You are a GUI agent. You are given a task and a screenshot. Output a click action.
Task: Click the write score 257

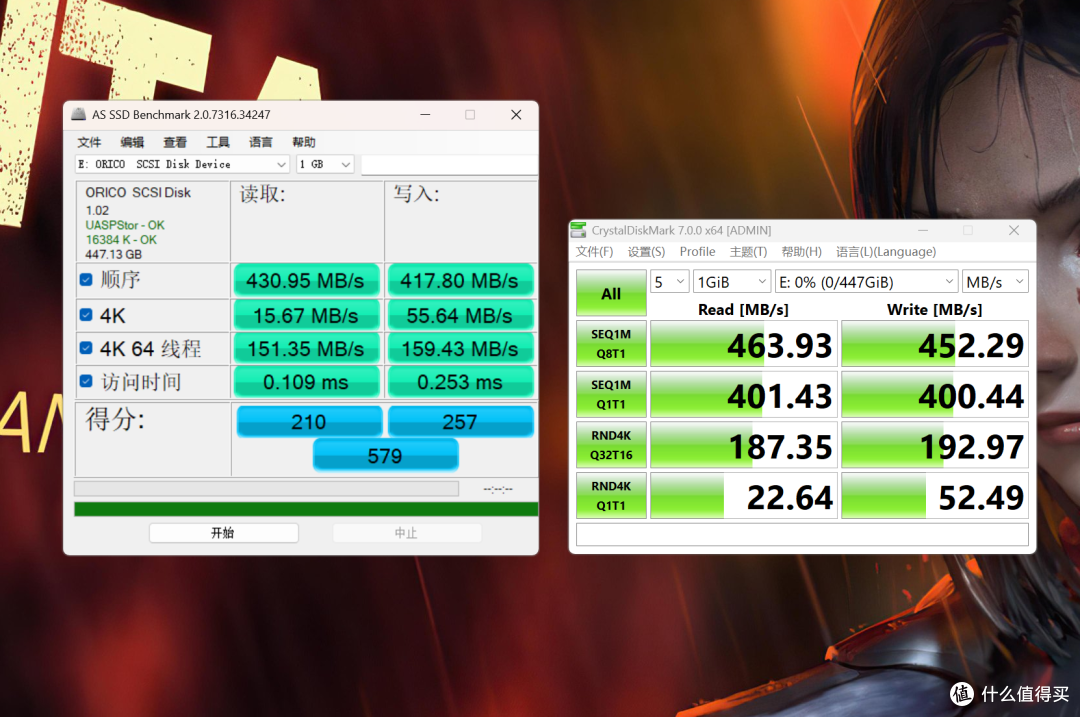click(460, 422)
